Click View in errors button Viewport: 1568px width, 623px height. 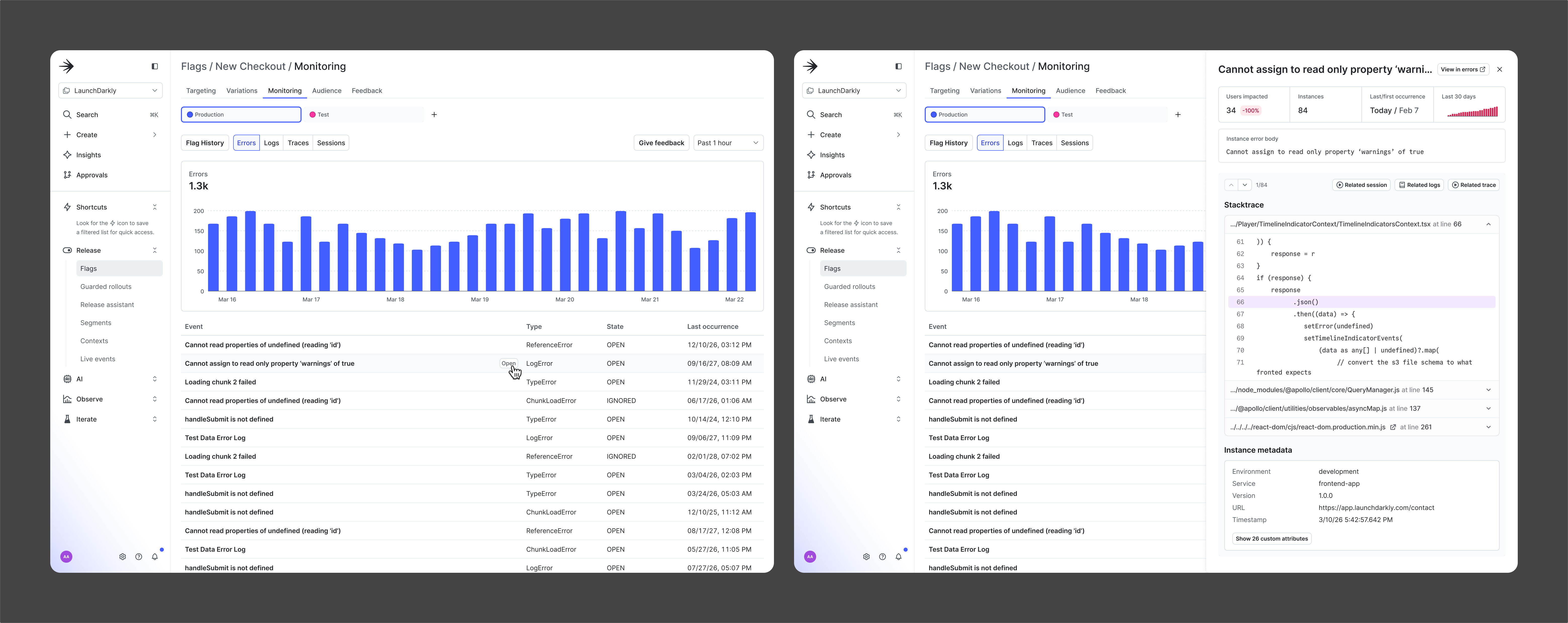pos(1463,69)
